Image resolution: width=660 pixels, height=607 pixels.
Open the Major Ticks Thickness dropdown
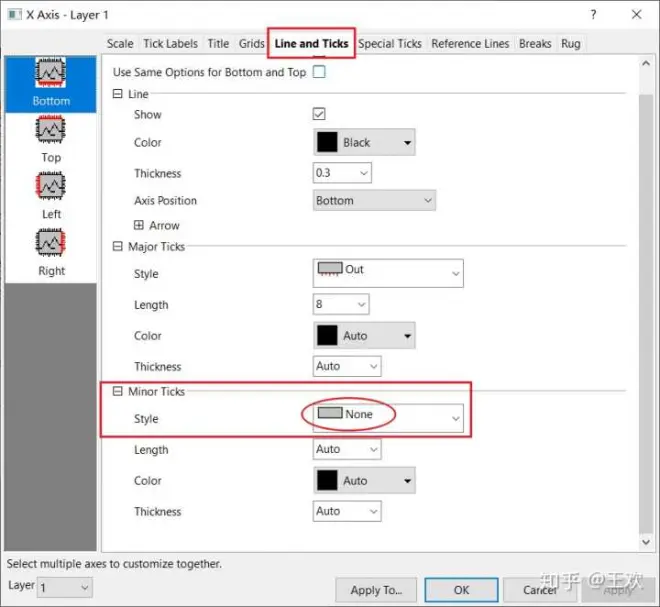(x=347, y=366)
